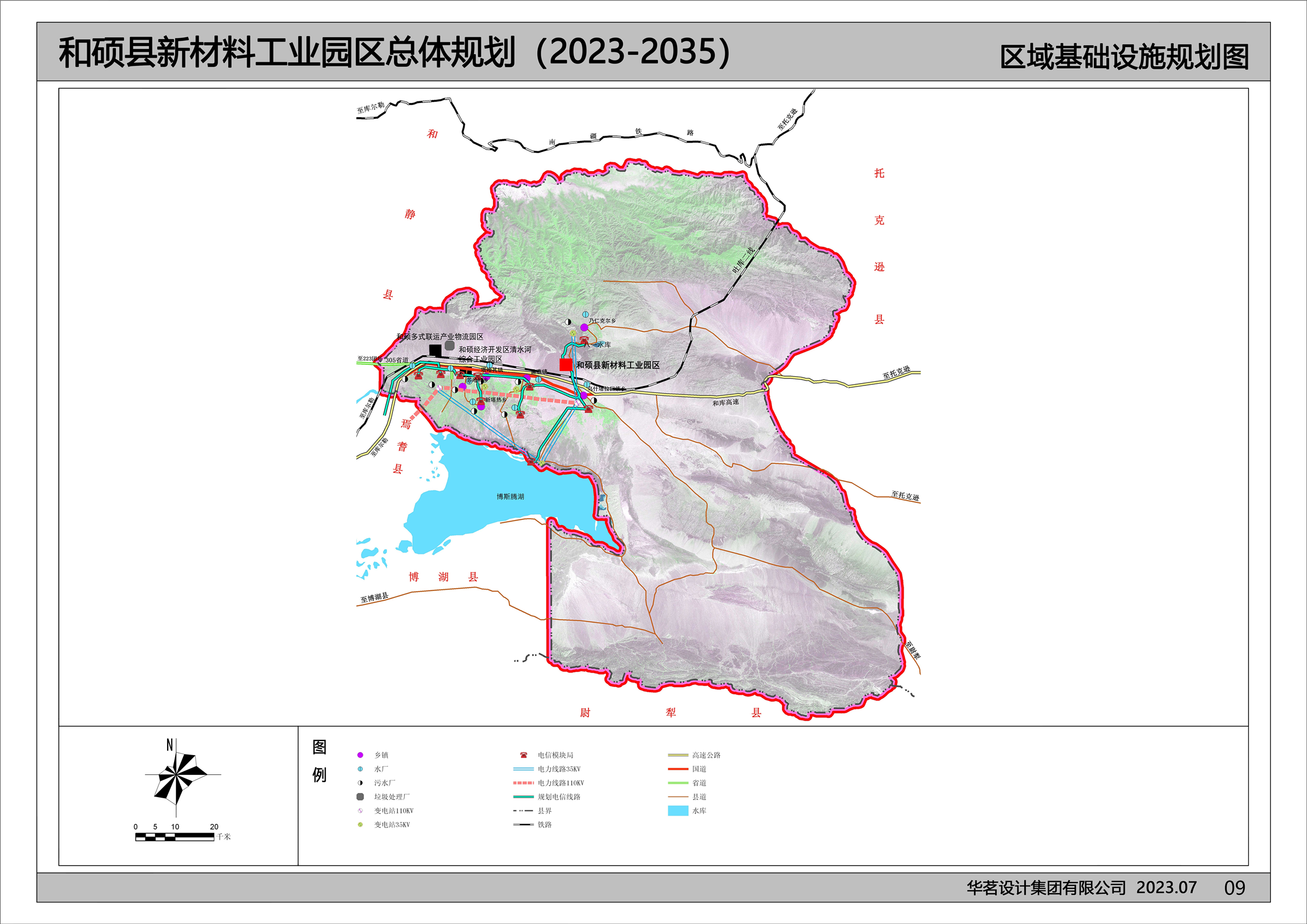Click the 电信模块局 legend label

[555, 755]
